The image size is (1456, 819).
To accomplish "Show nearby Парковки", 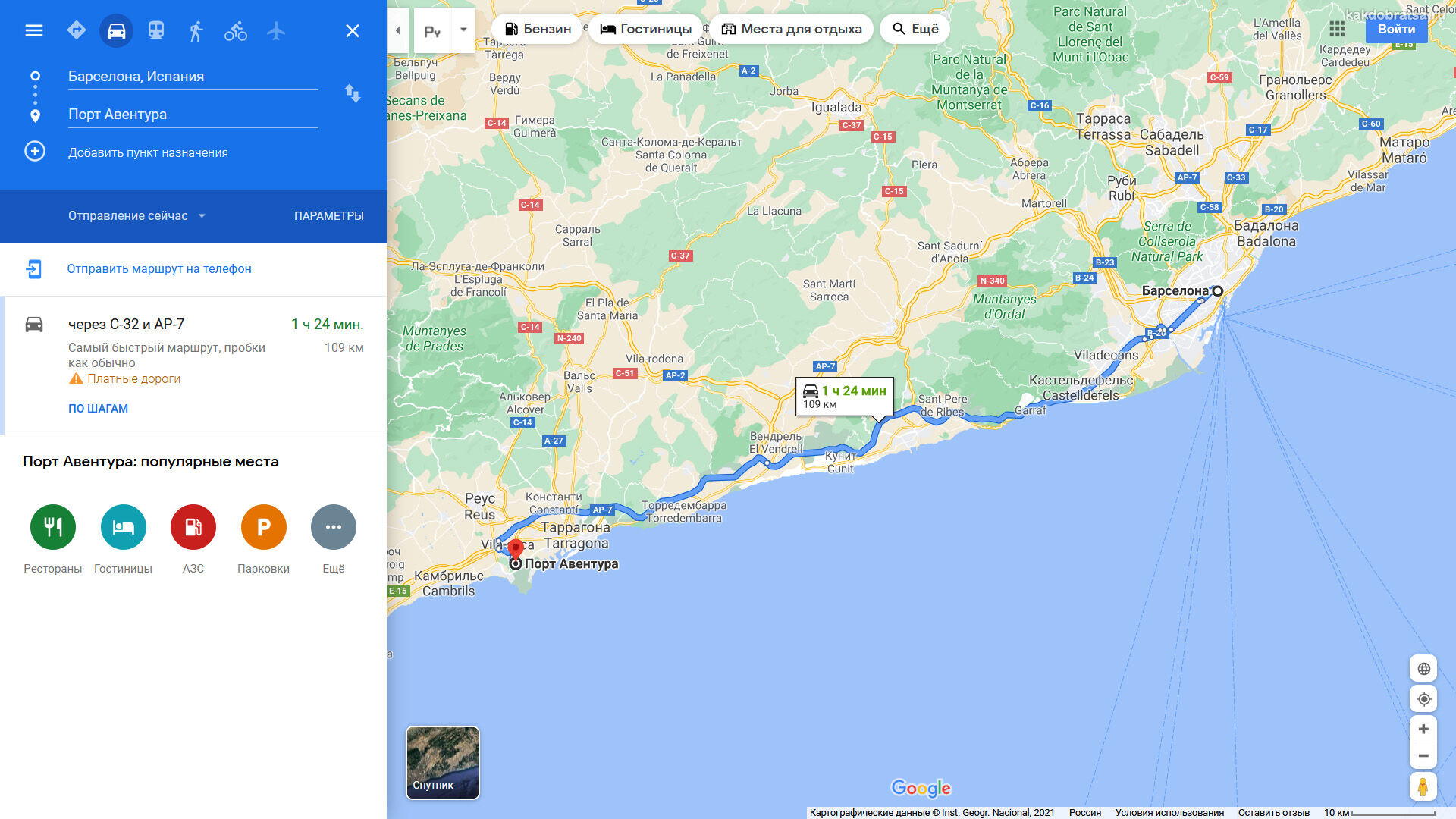I will tap(264, 527).
